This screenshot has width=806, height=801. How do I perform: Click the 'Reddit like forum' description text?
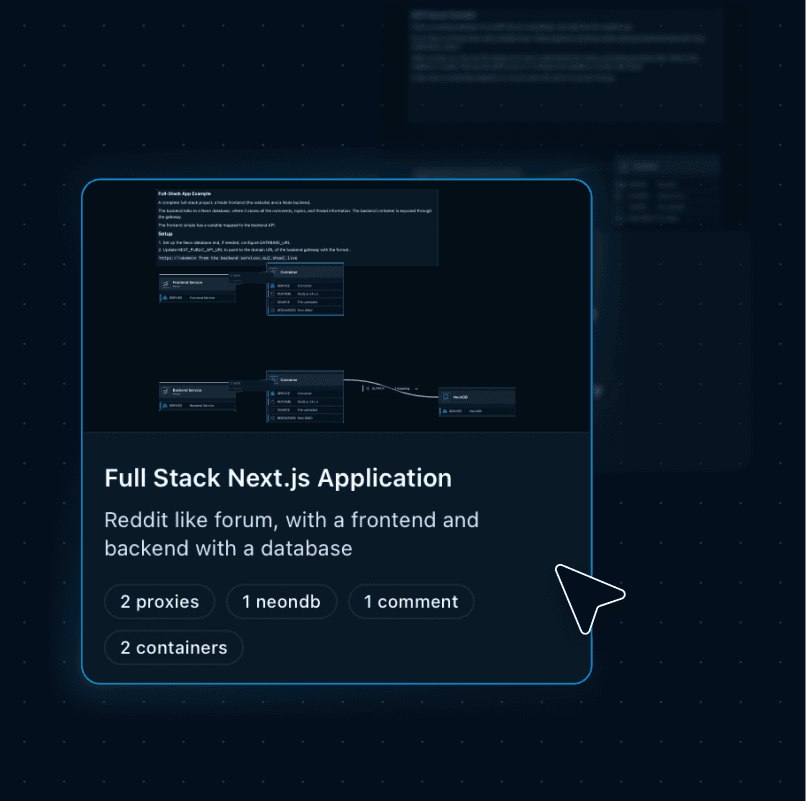click(291, 534)
